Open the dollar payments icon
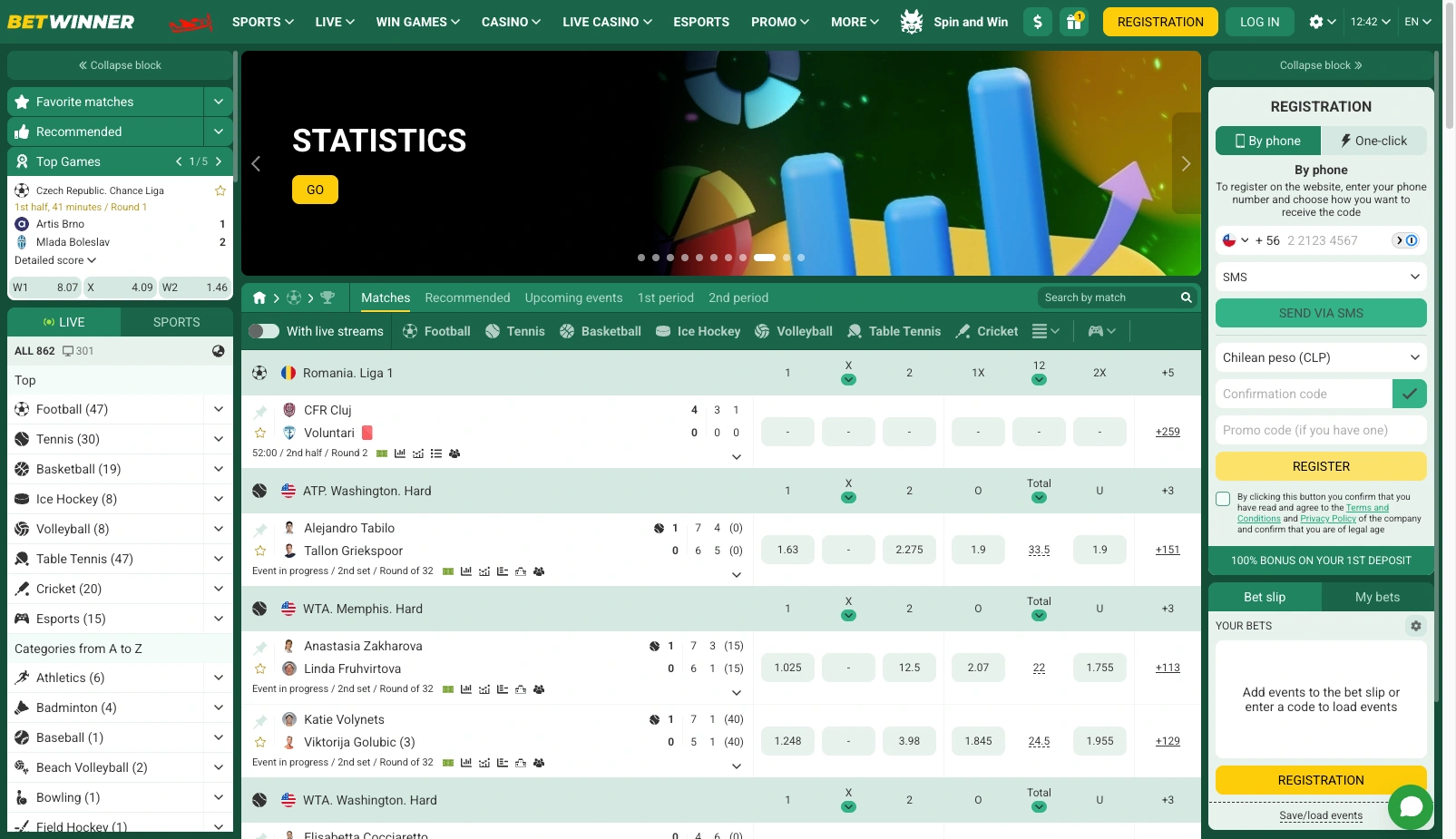Screen dimensions: 1456x839 pyautogui.click(x=1038, y=22)
